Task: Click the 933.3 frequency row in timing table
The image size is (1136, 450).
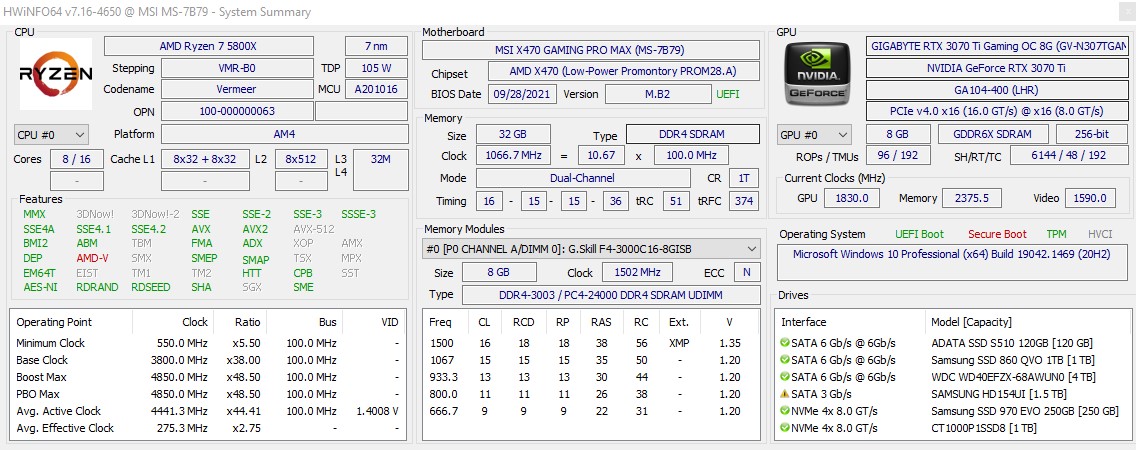Action: (591, 377)
